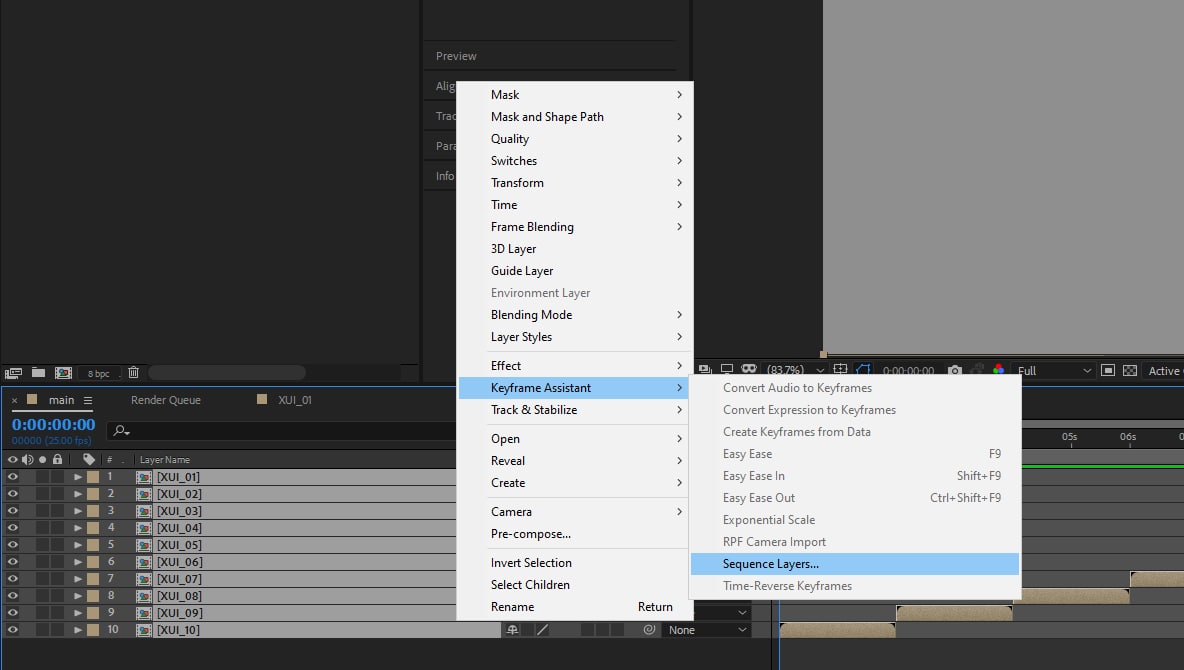
Task: Change the label color of XUI_06
Action: point(93,562)
